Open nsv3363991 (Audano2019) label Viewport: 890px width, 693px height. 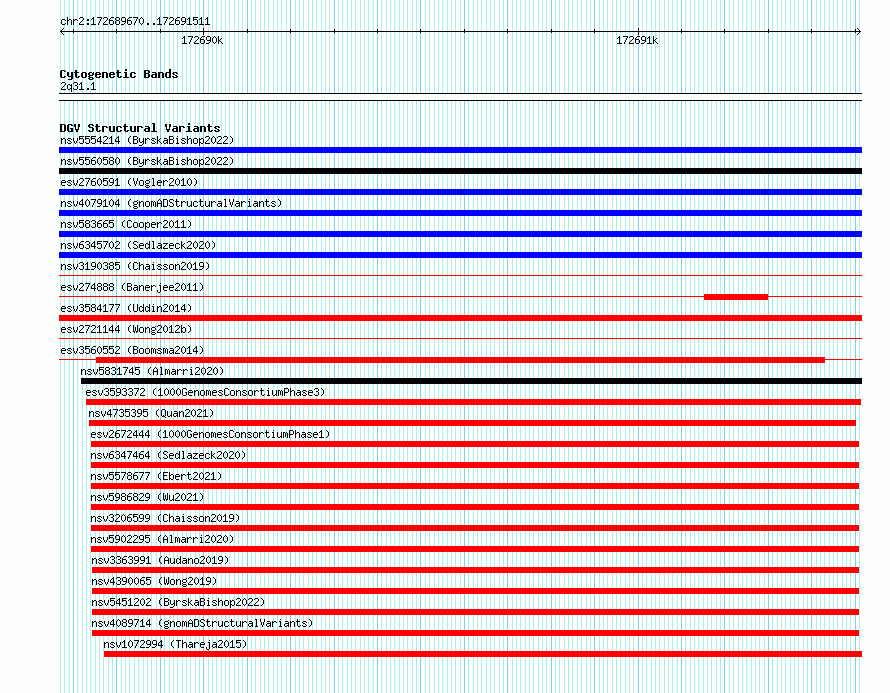(x=160, y=560)
